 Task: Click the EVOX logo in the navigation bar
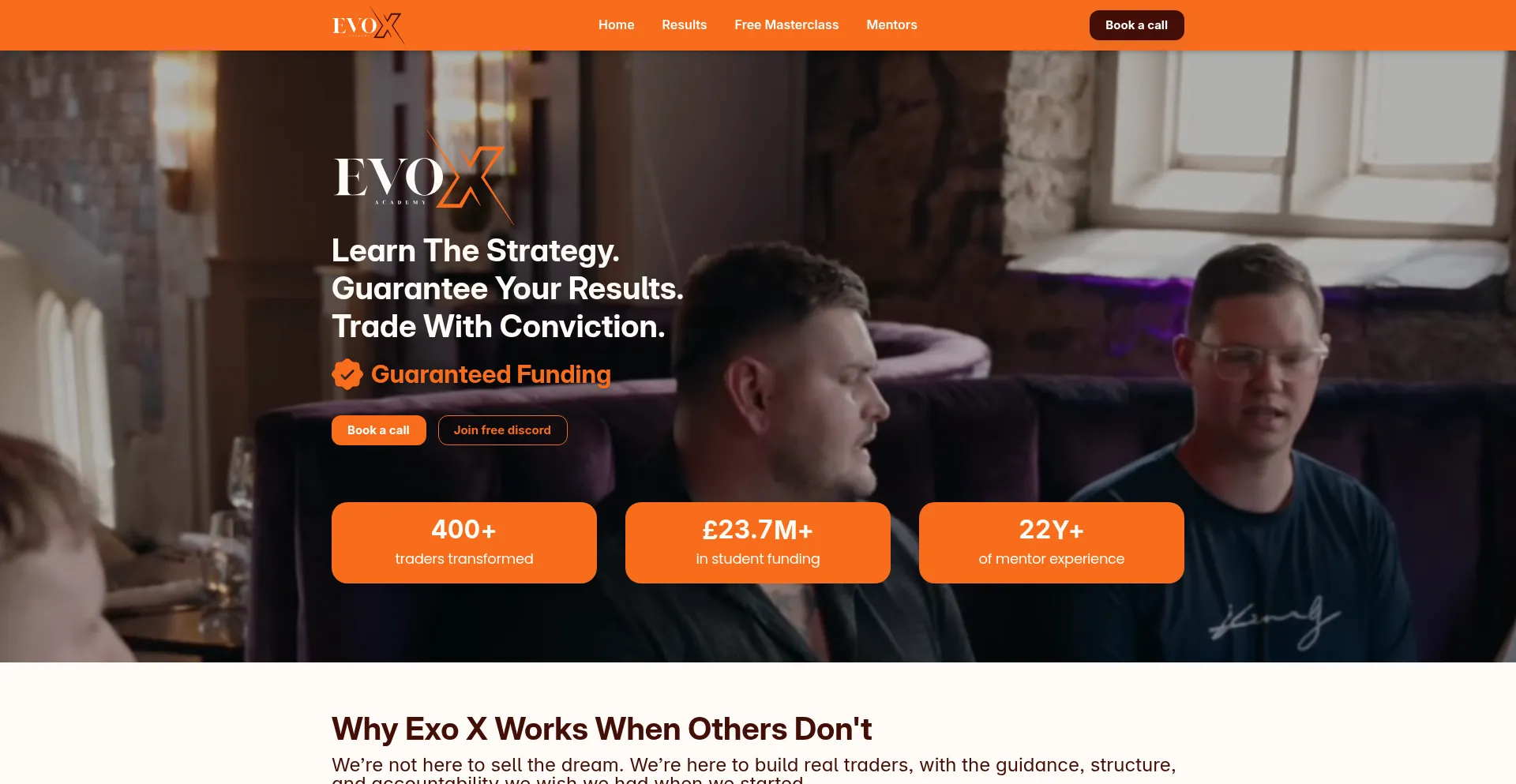368,25
